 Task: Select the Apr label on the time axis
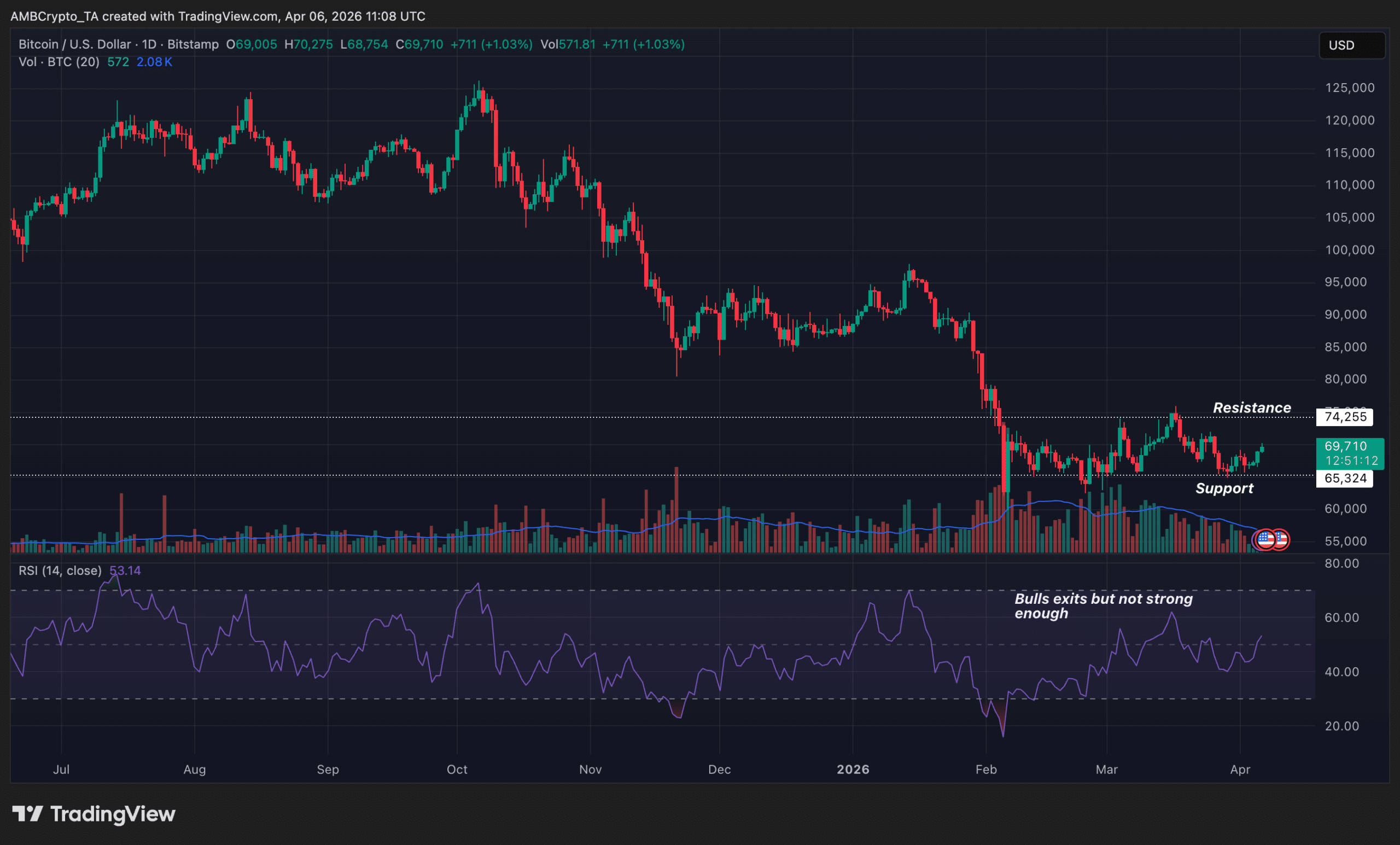pyautogui.click(x=1241, y=770)
